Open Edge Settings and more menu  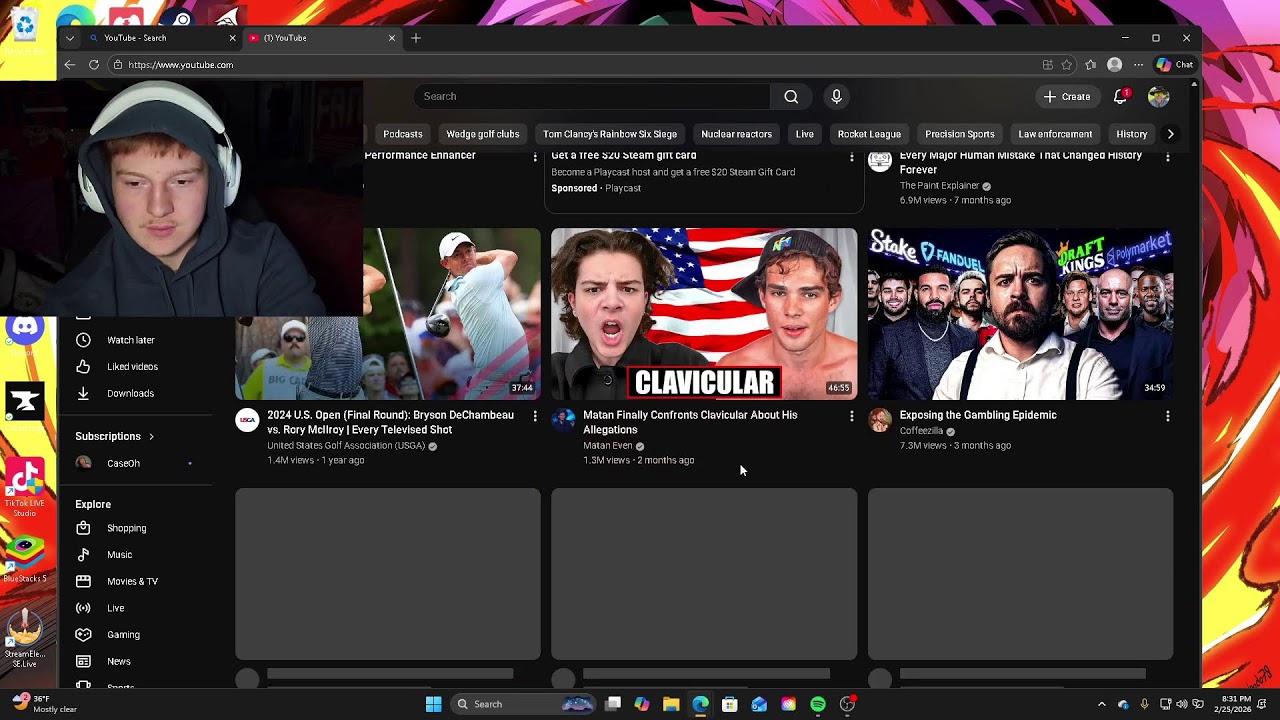(1138, 64)
